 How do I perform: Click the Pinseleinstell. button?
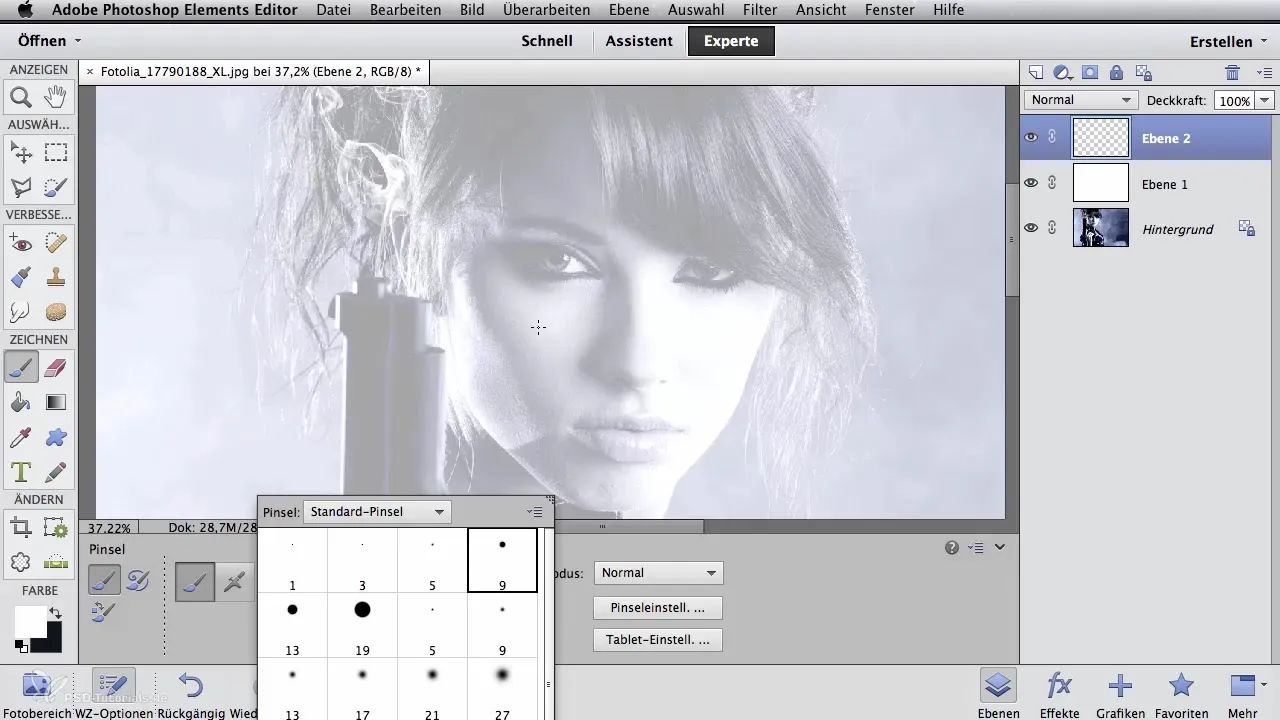658,608
